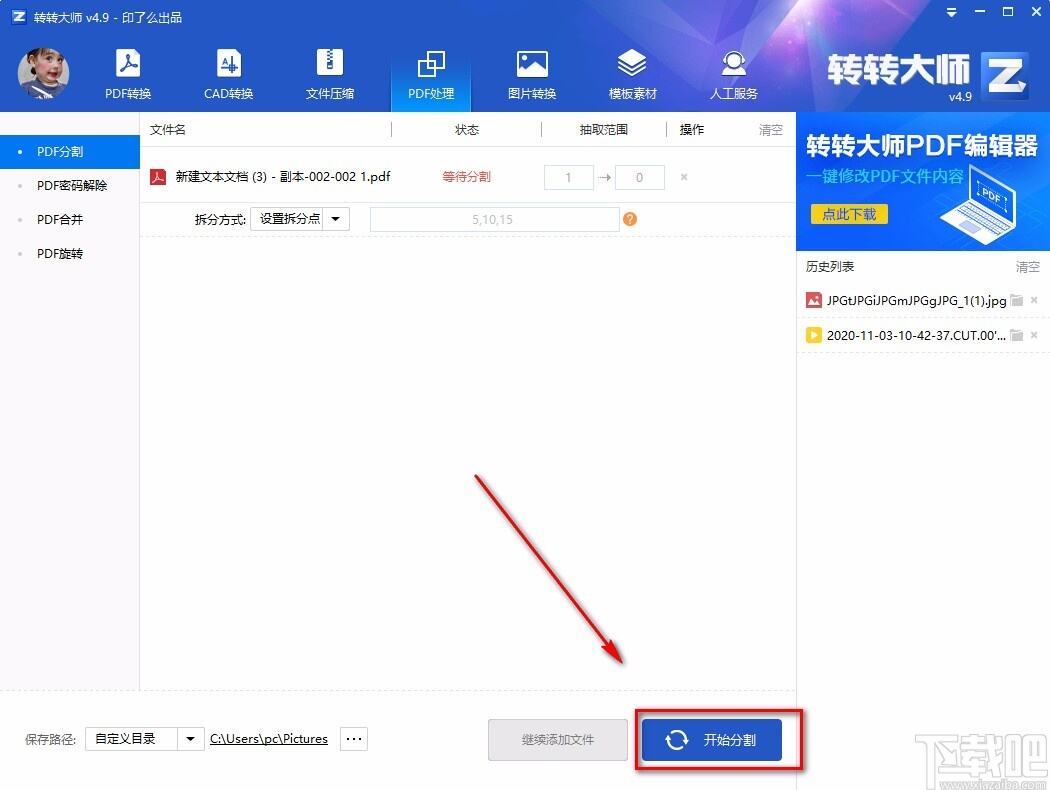Delete the JPG history item
Screen dimensions: 1050x790
(1034, 300)
